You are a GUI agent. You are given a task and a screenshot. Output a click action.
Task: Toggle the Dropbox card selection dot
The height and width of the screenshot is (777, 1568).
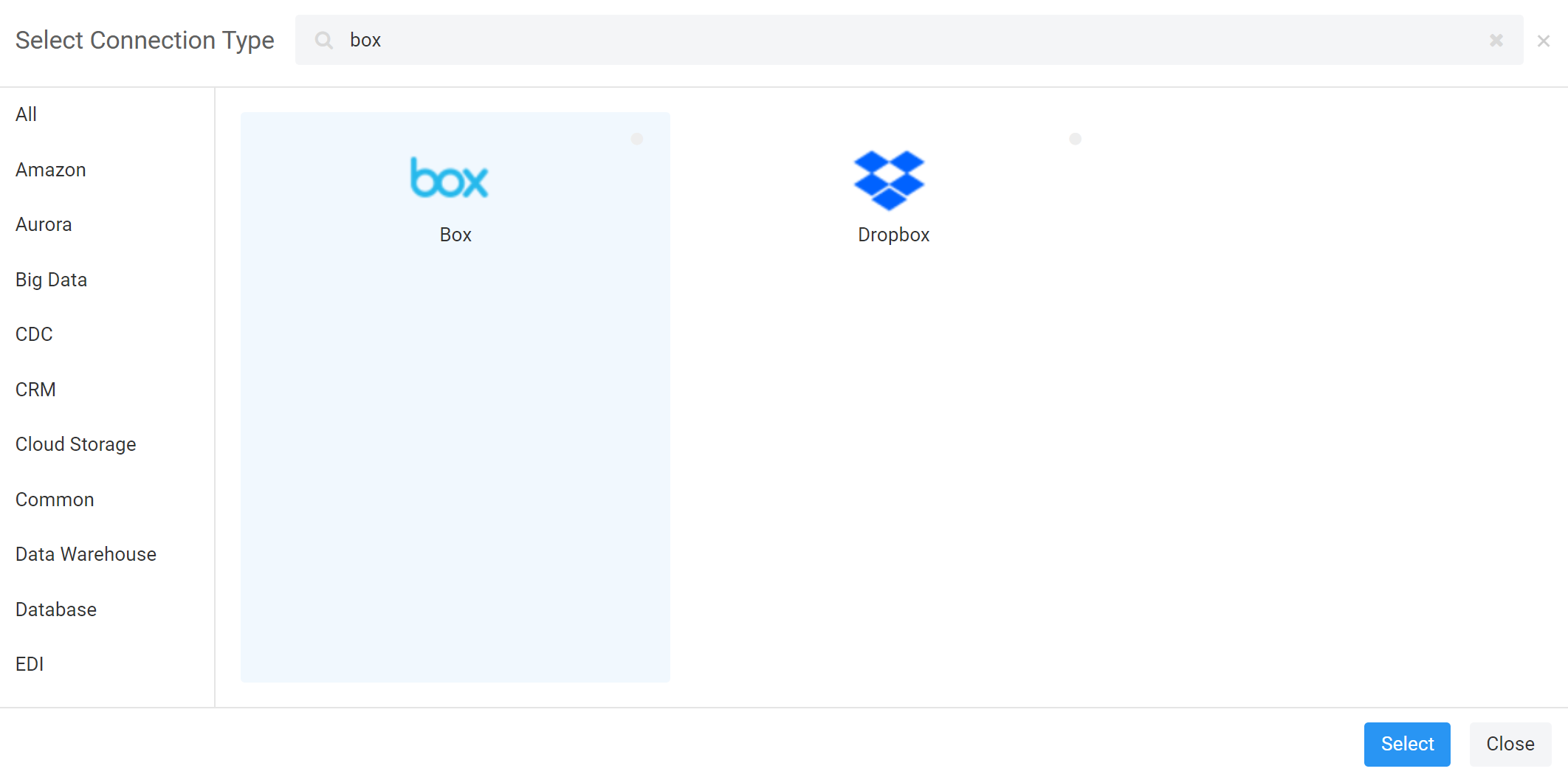[x=1076, y=139]
